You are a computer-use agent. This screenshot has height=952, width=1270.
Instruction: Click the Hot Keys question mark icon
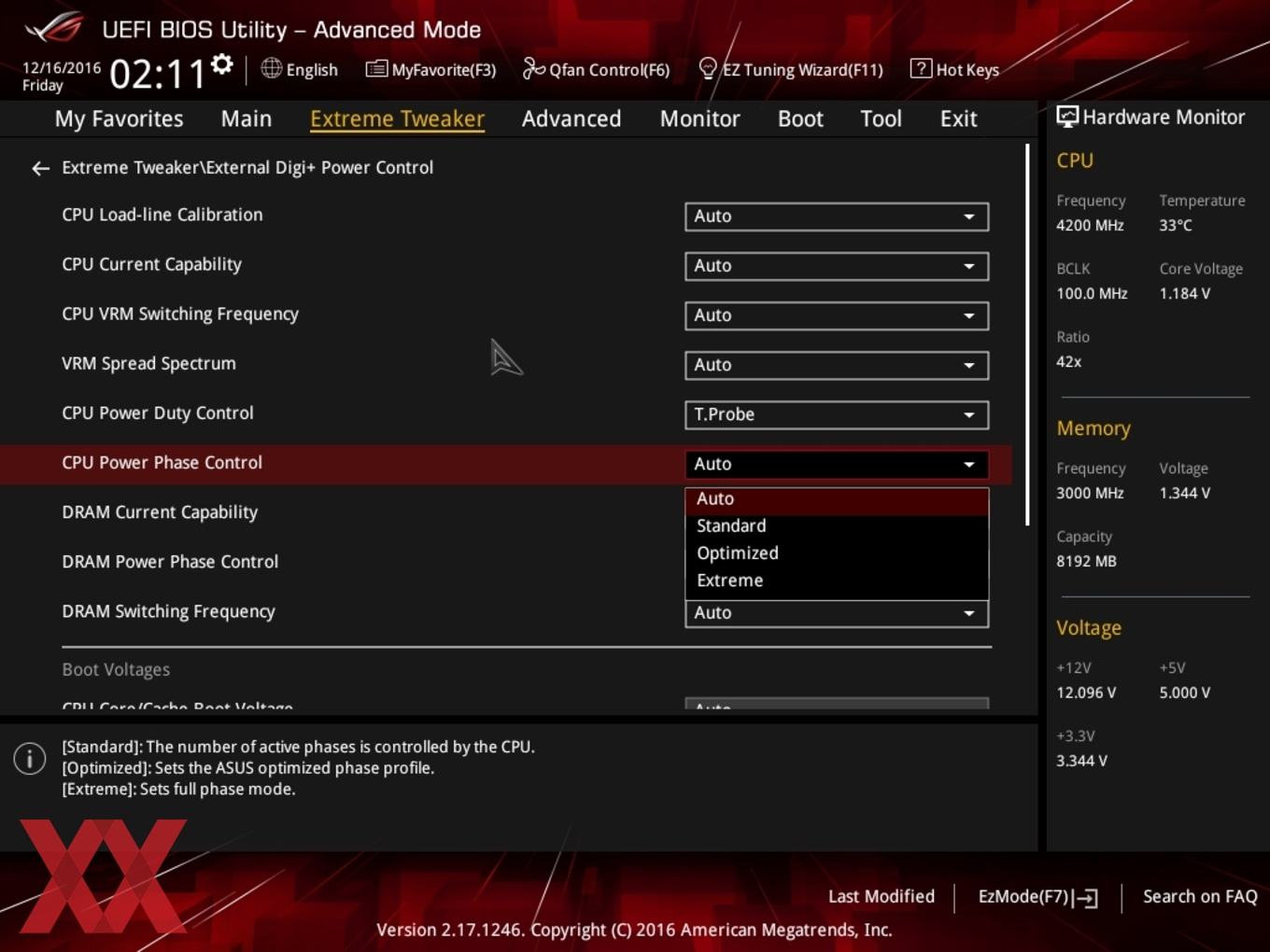[x=921, y=68]
